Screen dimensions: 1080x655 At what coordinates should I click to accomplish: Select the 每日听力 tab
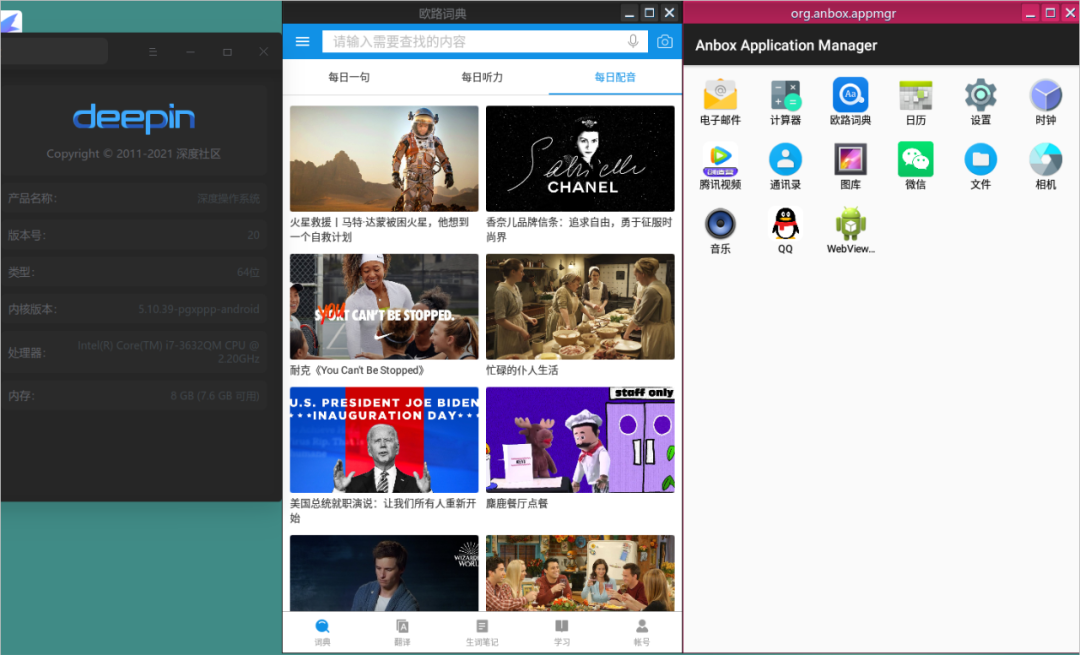click(x=482, y=77)
